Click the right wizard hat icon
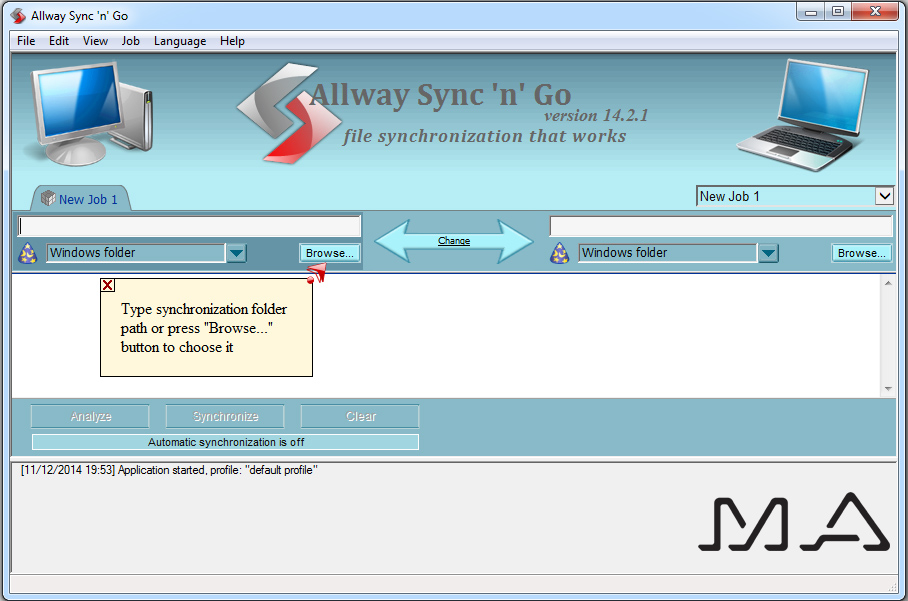The width and height of the screenshot is (908, 601). click(559, 253)
